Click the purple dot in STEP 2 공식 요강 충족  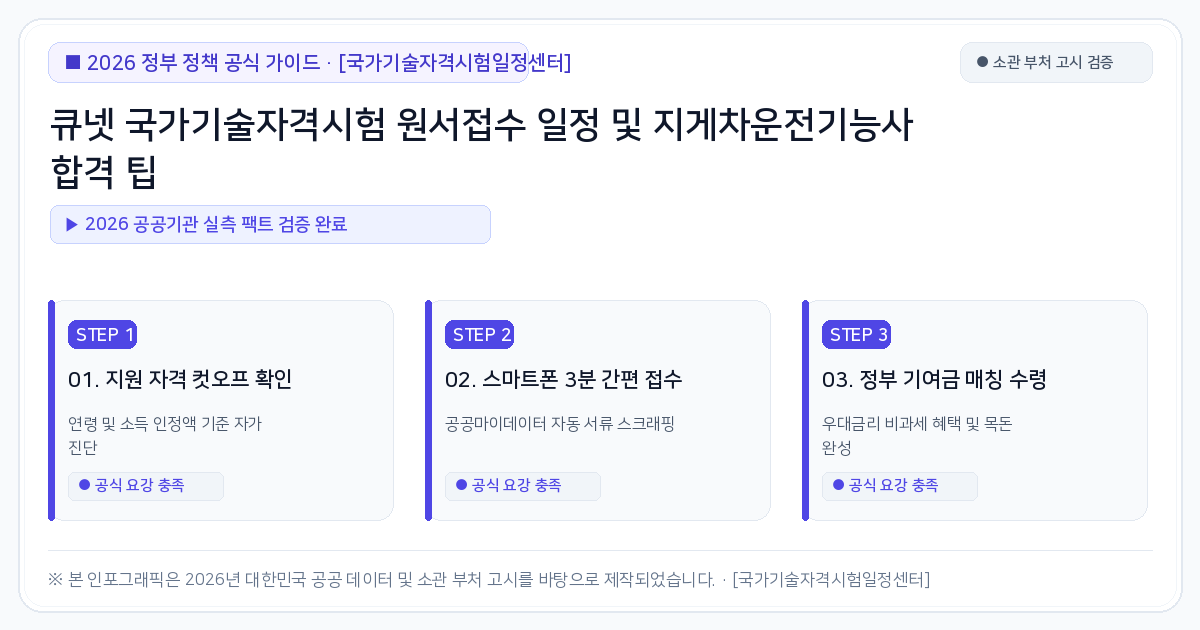click(462, 485)
